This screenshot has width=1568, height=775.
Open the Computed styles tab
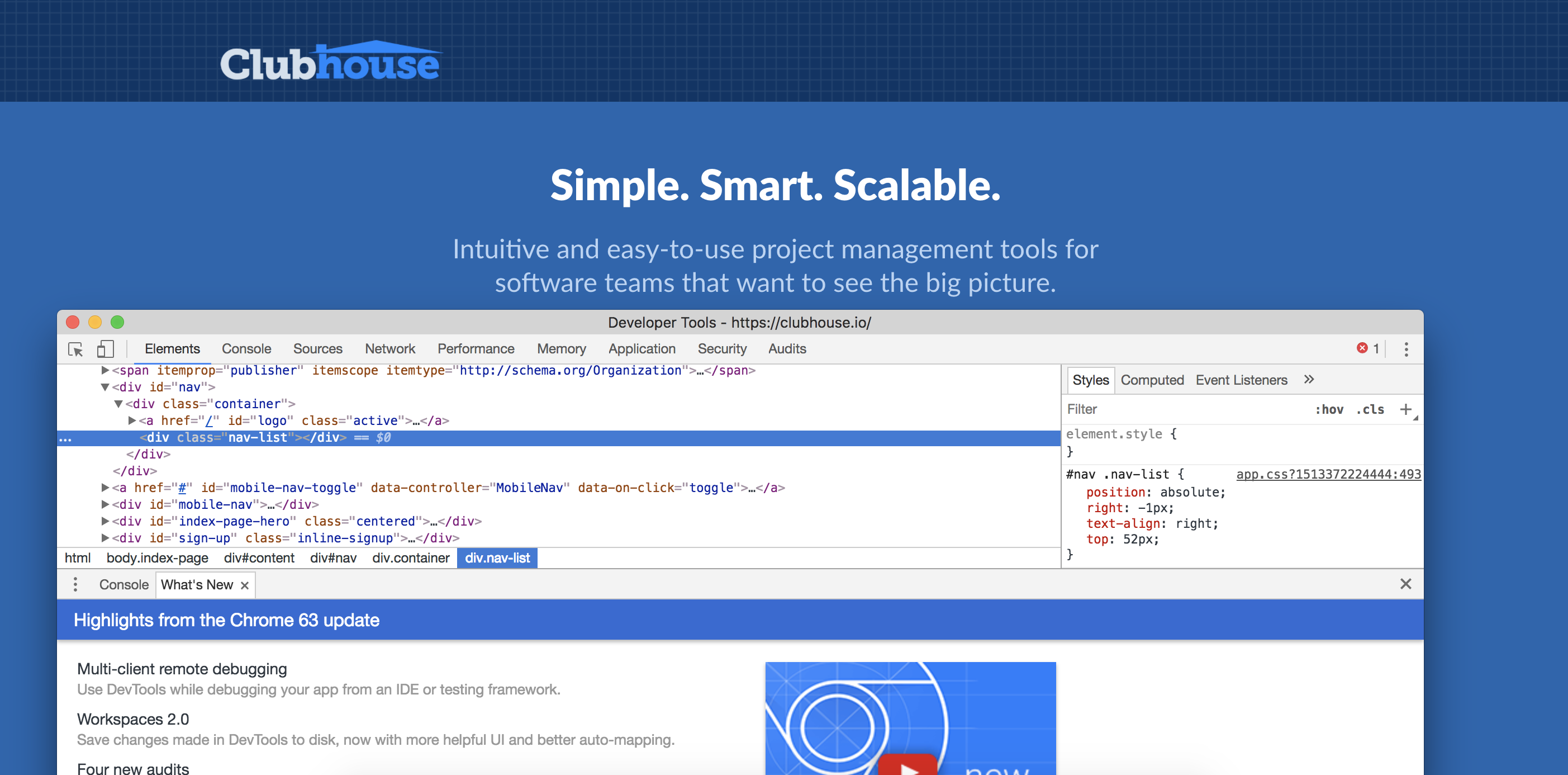pyautogui.click(x=1152, y=380)
